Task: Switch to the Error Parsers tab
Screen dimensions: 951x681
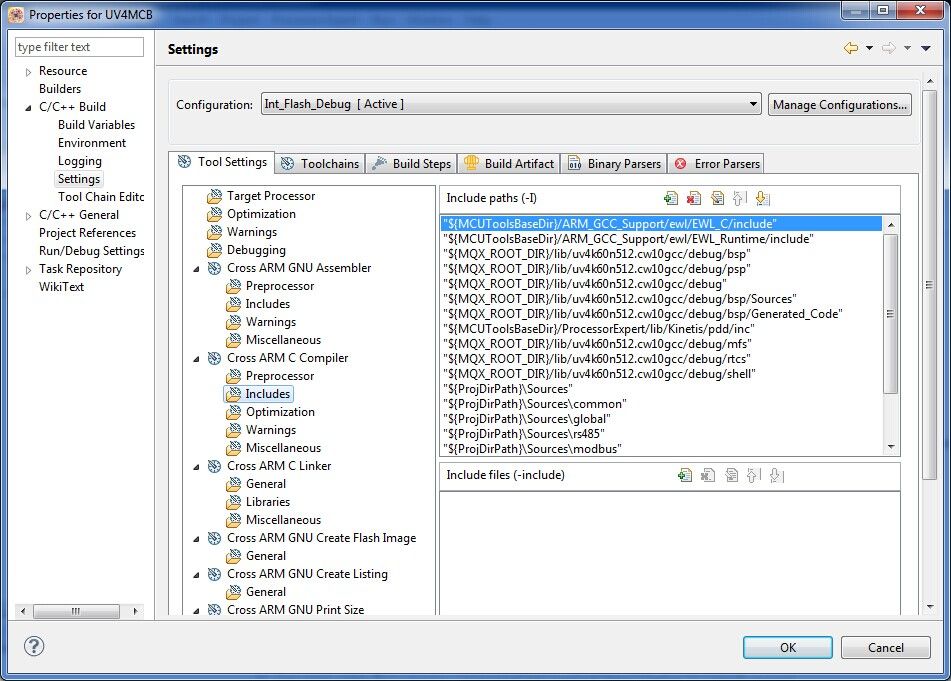Action: click(716, 164)
